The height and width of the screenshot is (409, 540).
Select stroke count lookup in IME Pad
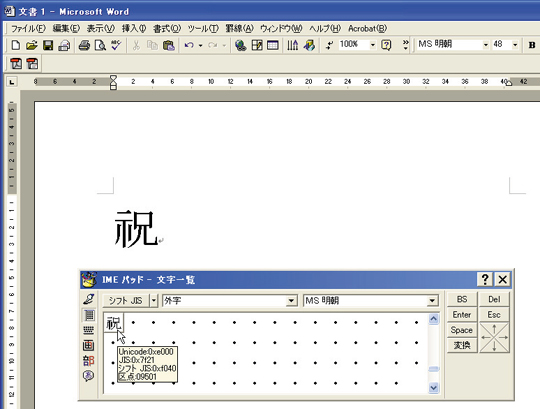pos(89,345)
